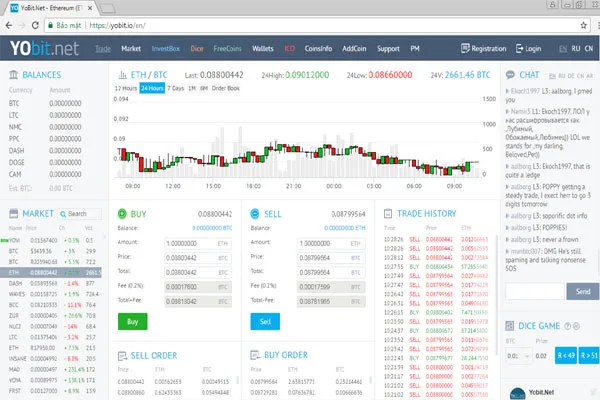Click the ETH / BTC chart icon
This screenshot has width=600, height=400.
coord(122,75)
